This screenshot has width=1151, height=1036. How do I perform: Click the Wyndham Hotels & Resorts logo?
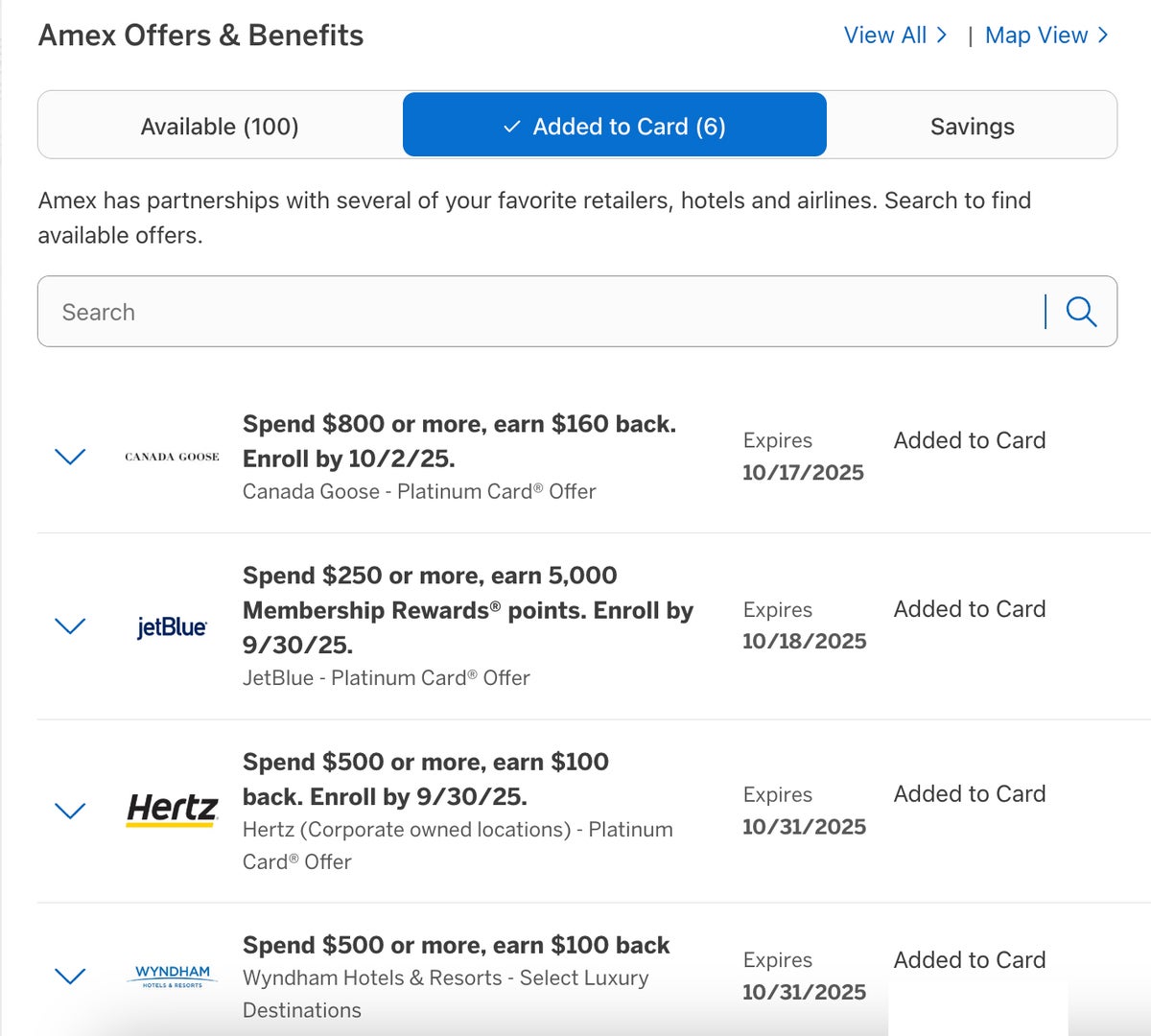(173, 977)
